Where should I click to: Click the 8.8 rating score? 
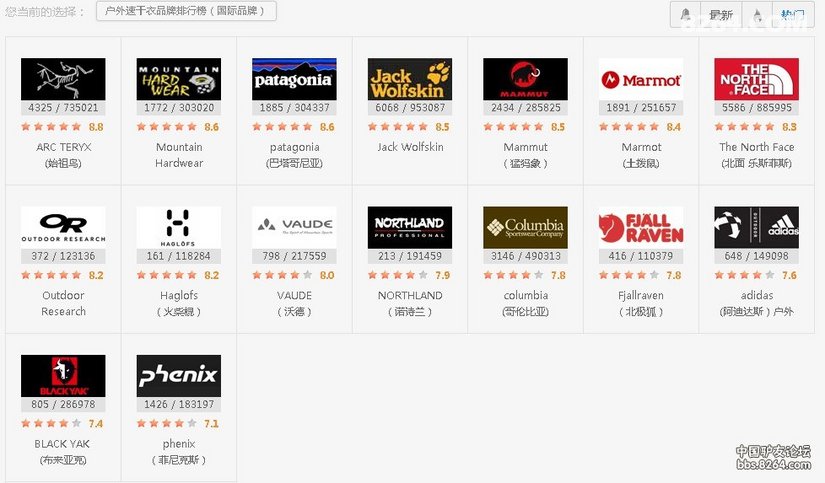96,127
